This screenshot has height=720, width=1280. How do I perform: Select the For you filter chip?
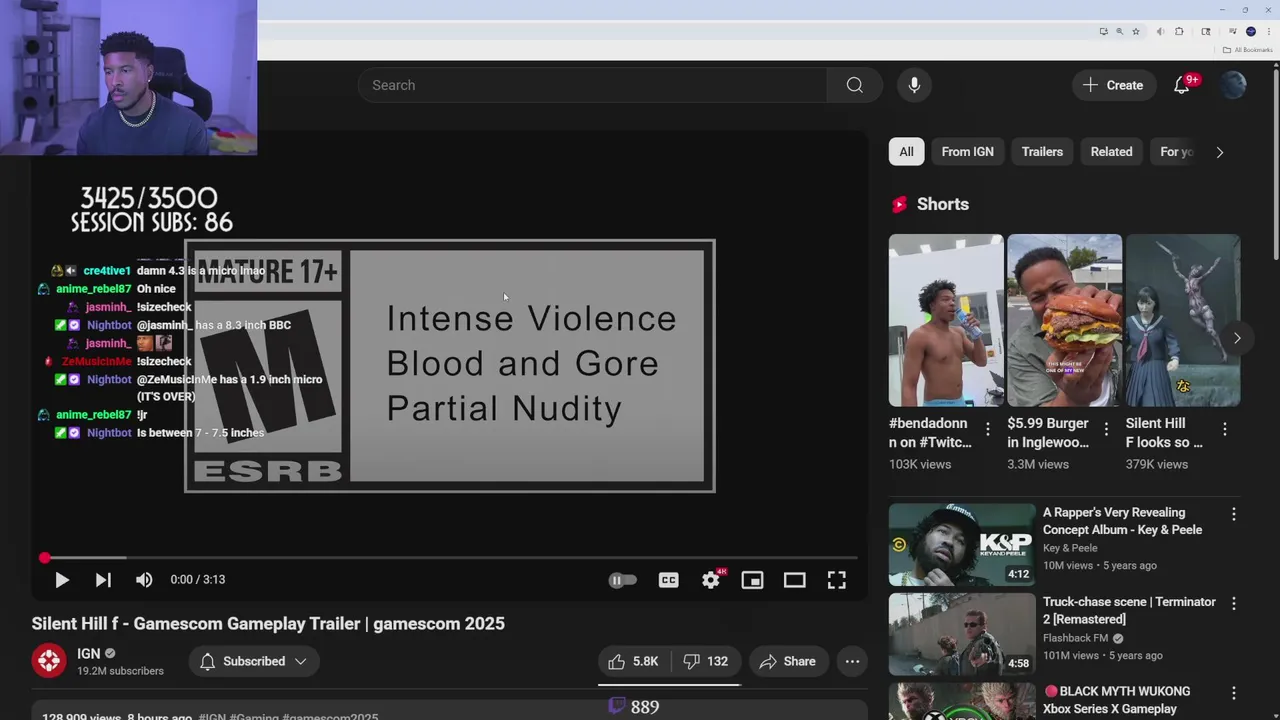tap(1176, 152)
